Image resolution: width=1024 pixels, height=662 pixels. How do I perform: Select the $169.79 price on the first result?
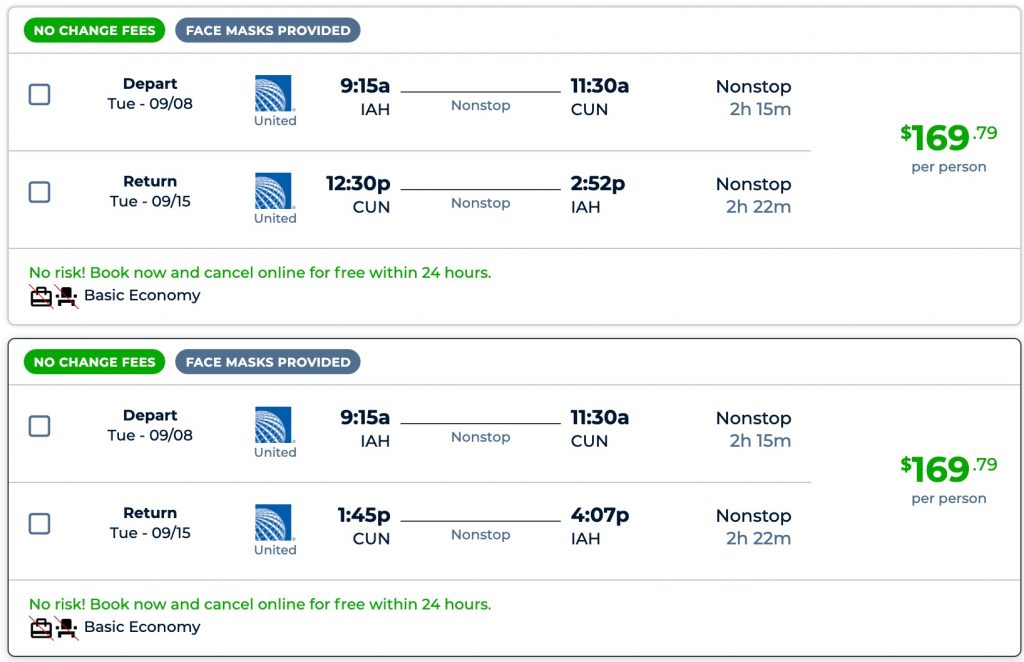click(948, 138)
